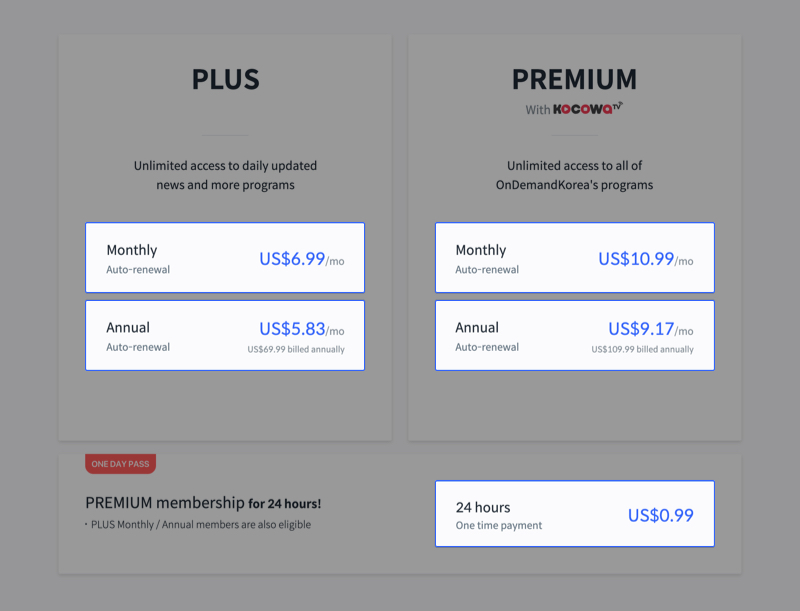Click the US$6.99/mo price
Viewport: 800px width, 611px height.
pos(302,259)
